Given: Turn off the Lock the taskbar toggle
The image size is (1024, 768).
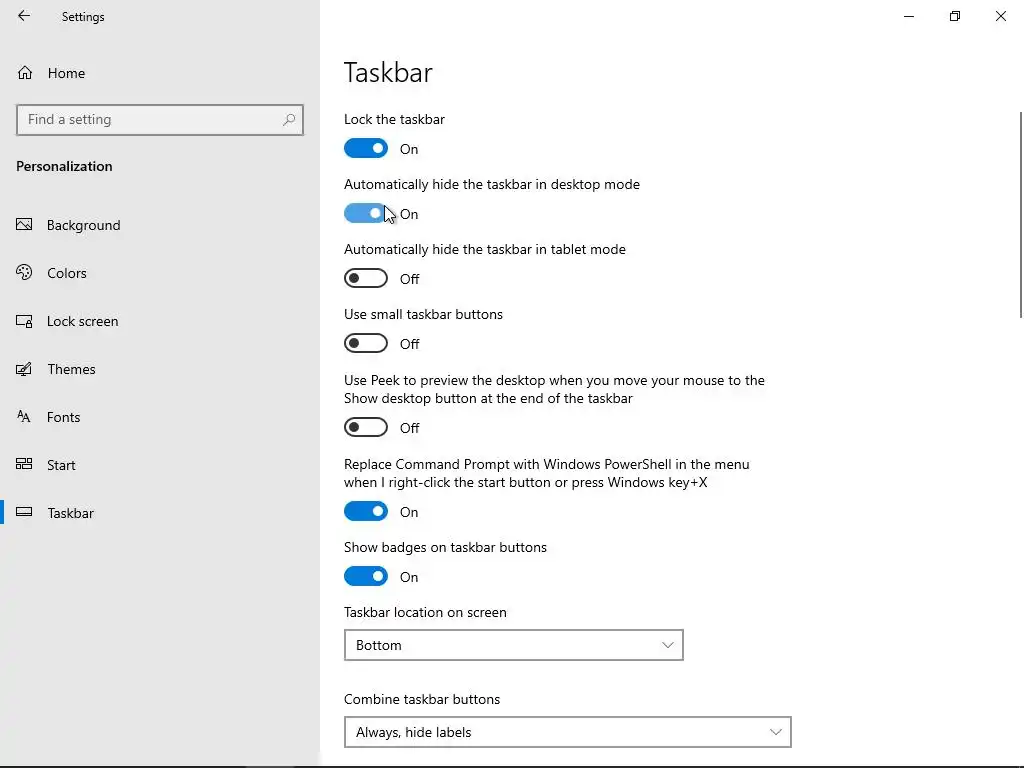Looking at the screenshot, I should coord(366,149).
